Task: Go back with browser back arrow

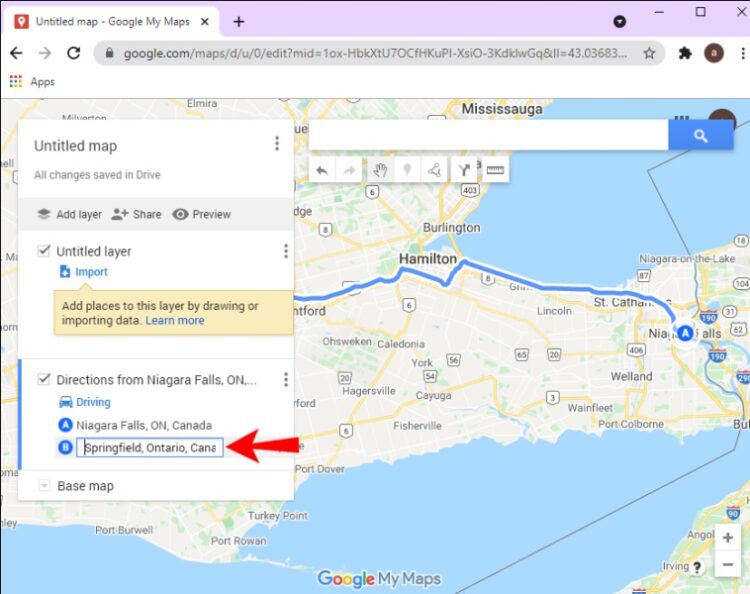Action: (16, 53)
